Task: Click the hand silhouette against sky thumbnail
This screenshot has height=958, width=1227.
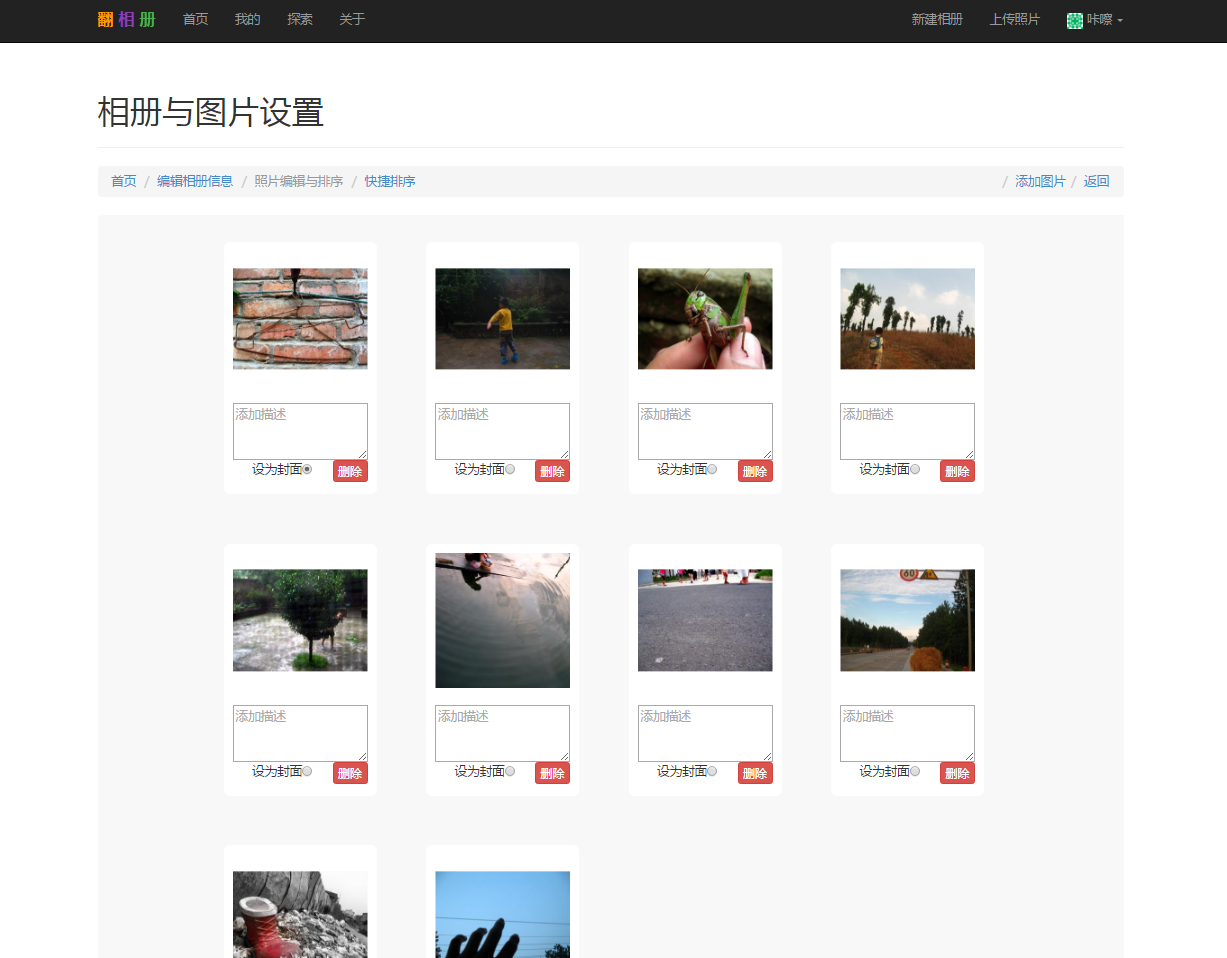Action: tap(502, 914)
